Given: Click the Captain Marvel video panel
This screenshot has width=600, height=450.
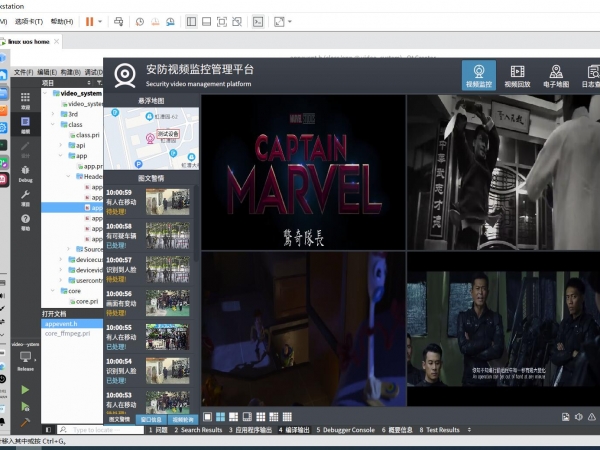Looking at the screenshot, I should point(303,171).
